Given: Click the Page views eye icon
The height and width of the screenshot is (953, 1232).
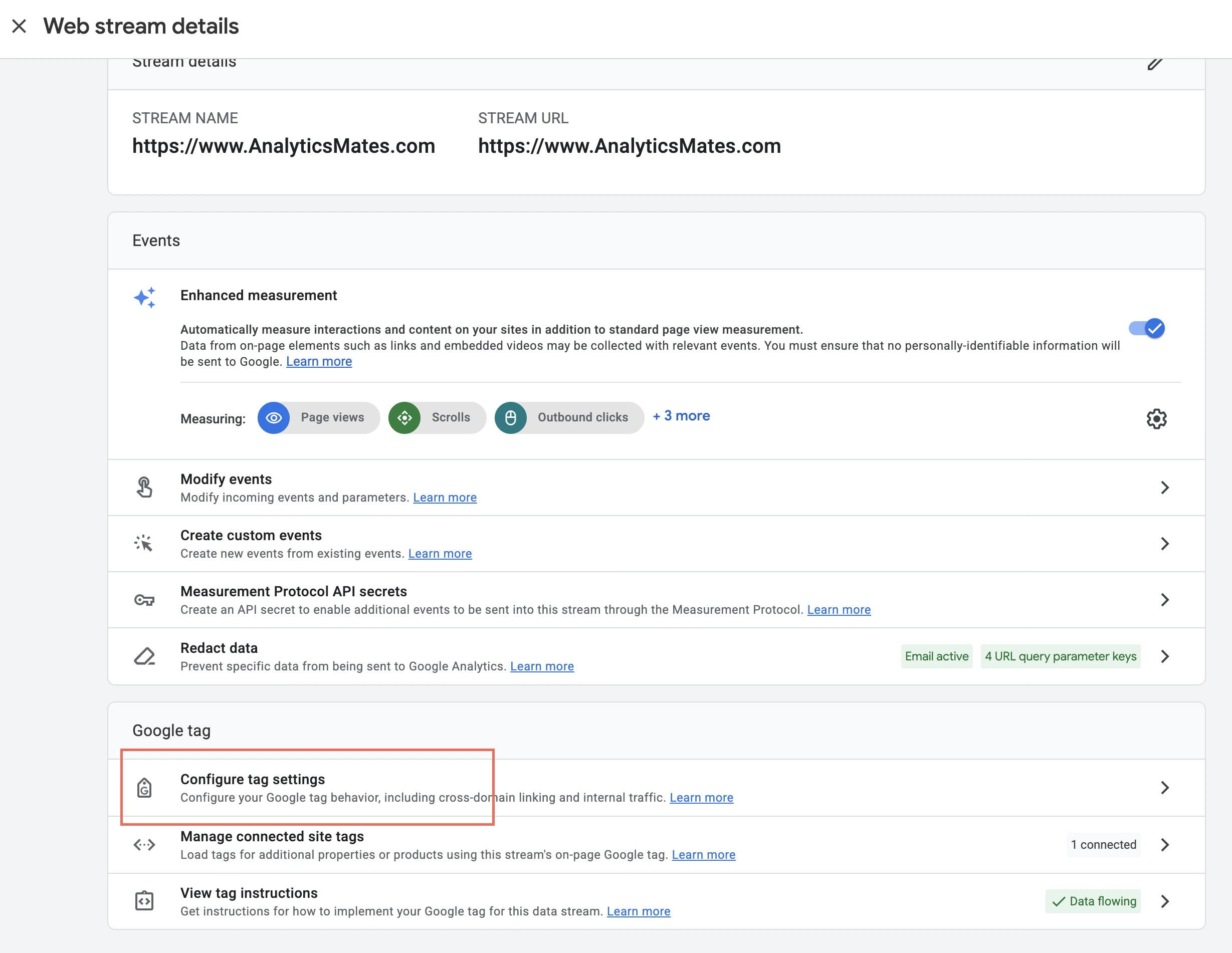Looking at the screenshot, I should click(x=274, y=418).
